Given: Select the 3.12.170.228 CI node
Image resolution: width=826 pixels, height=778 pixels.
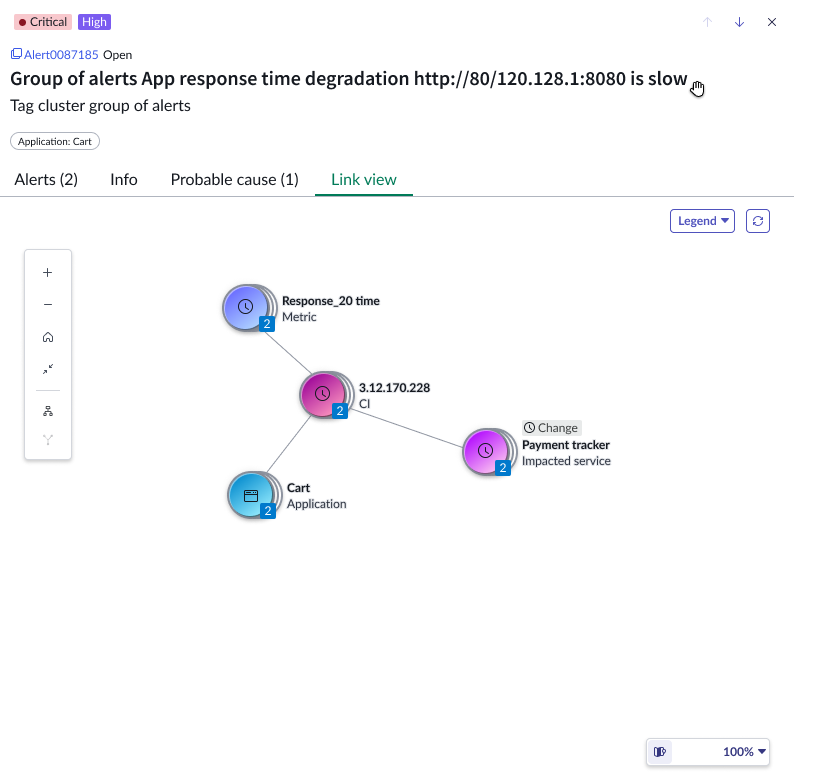Looking at the screenshot, I should pyautogui.click(x=323, y=394).
